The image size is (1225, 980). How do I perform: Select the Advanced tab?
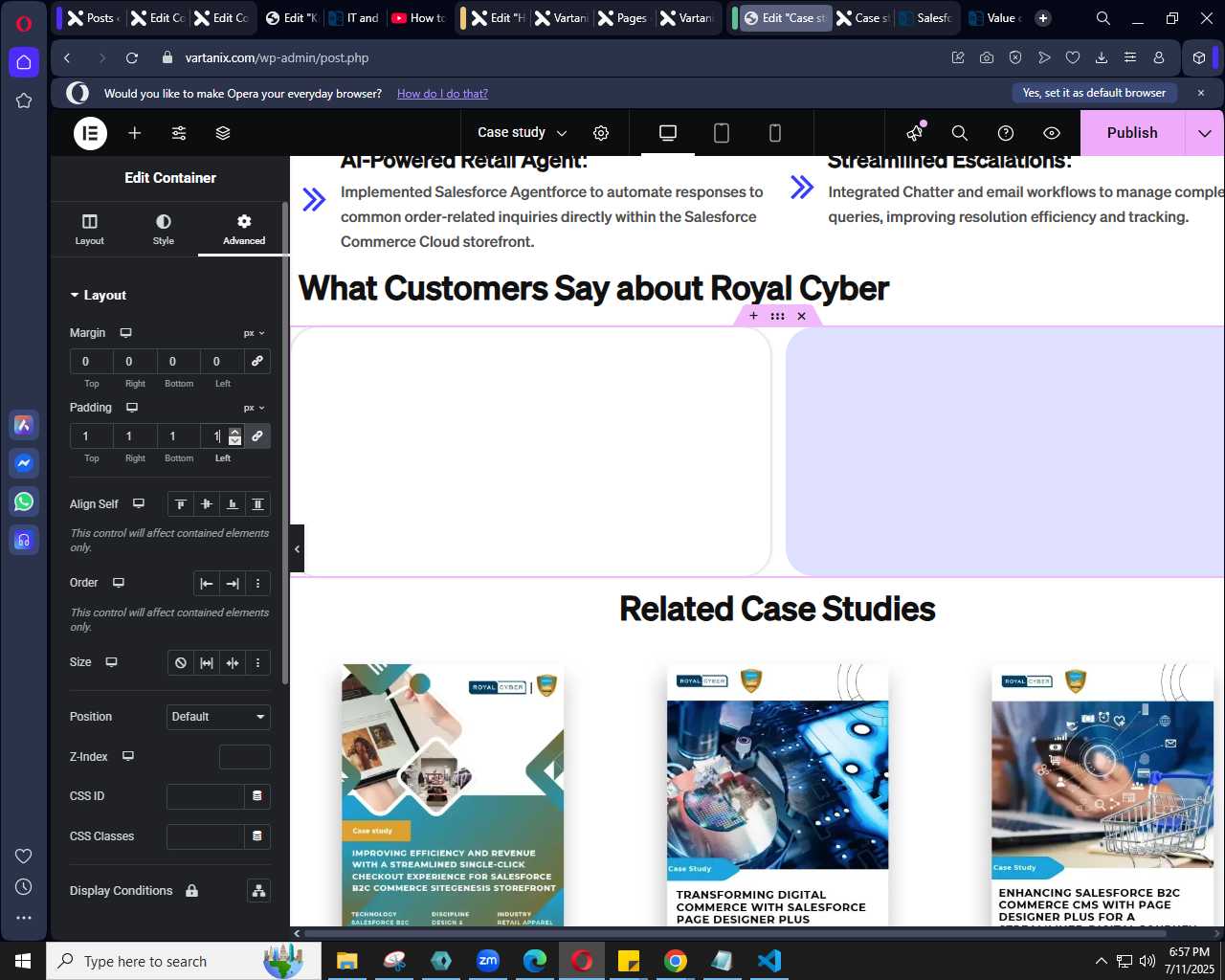click(x=244, y=229)
